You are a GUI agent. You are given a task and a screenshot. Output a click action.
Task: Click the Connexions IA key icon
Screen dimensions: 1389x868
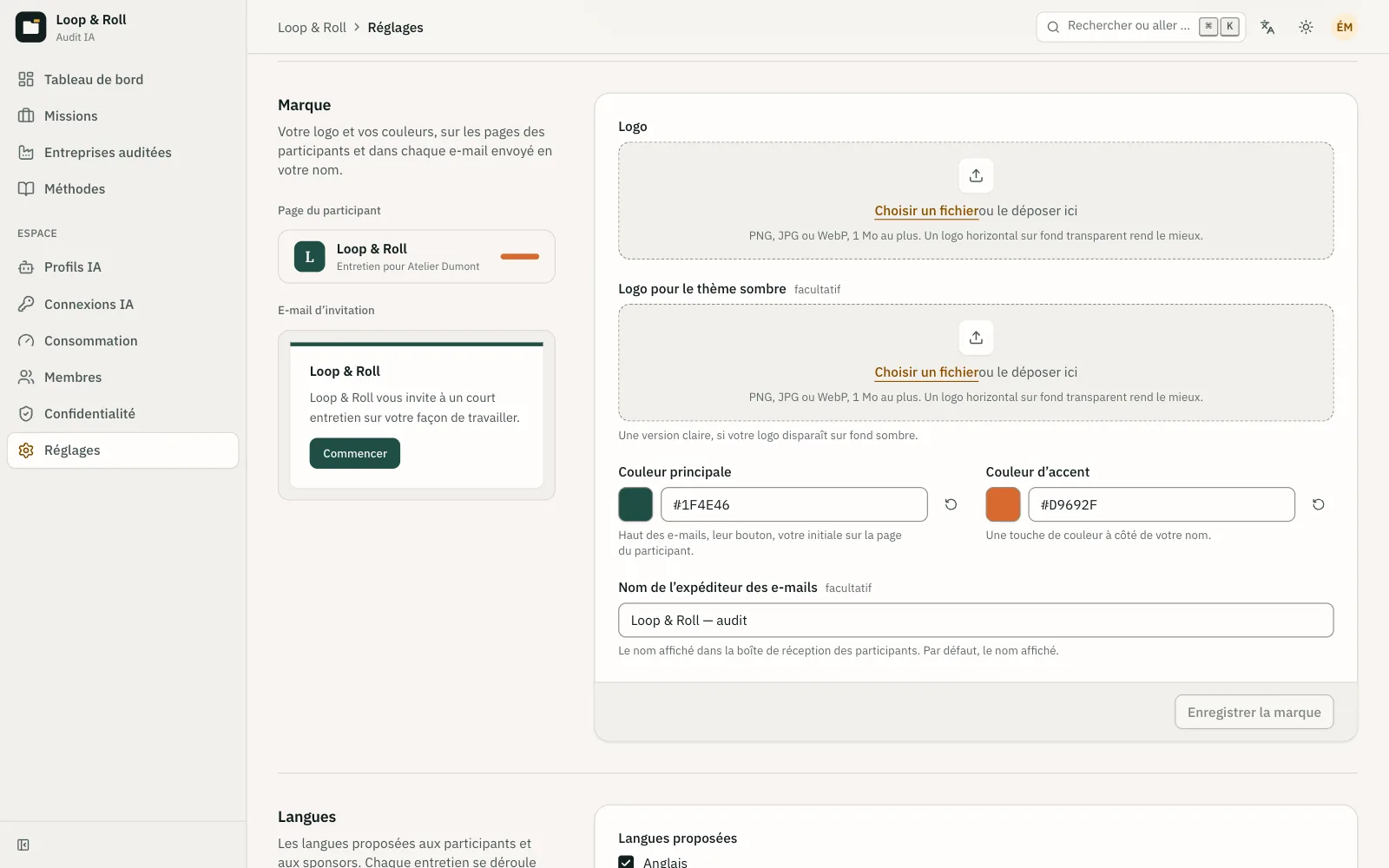[x=26, y=305]
